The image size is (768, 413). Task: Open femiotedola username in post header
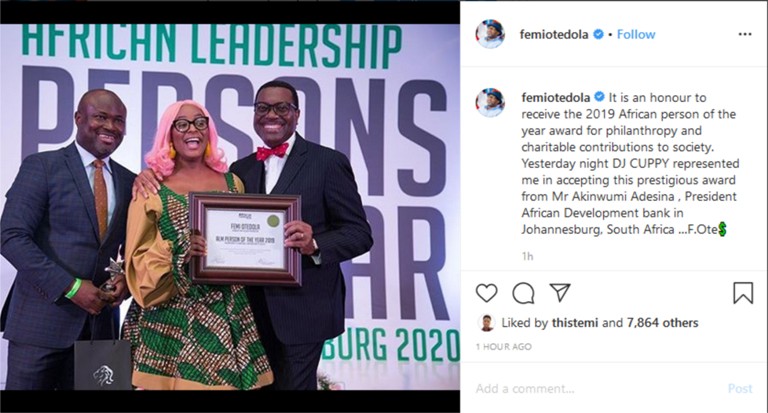[x=554, y=34]
